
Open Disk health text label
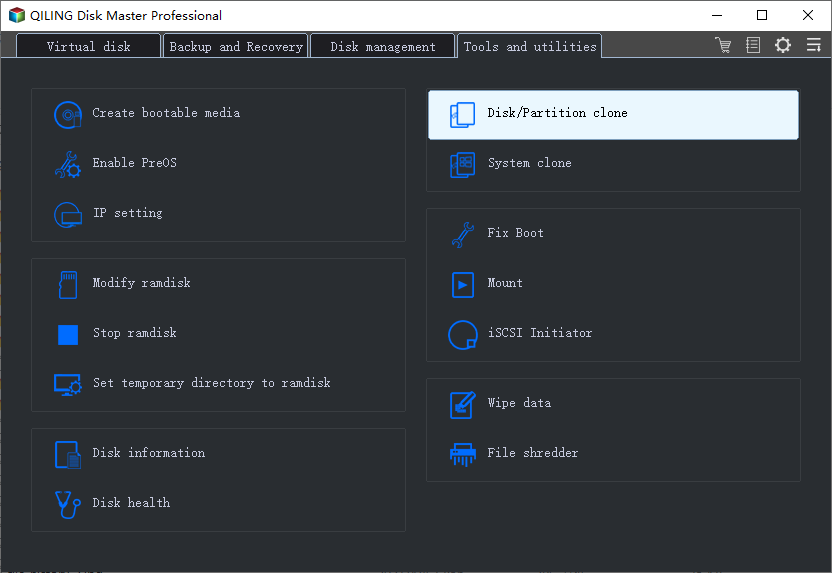[131, 502]
